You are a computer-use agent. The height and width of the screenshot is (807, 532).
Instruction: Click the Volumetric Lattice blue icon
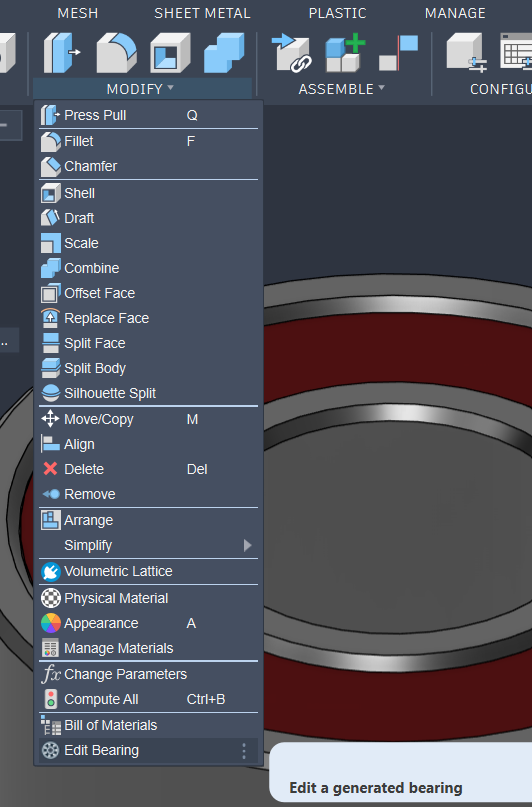pyautogui.click(x=50, y=572)
